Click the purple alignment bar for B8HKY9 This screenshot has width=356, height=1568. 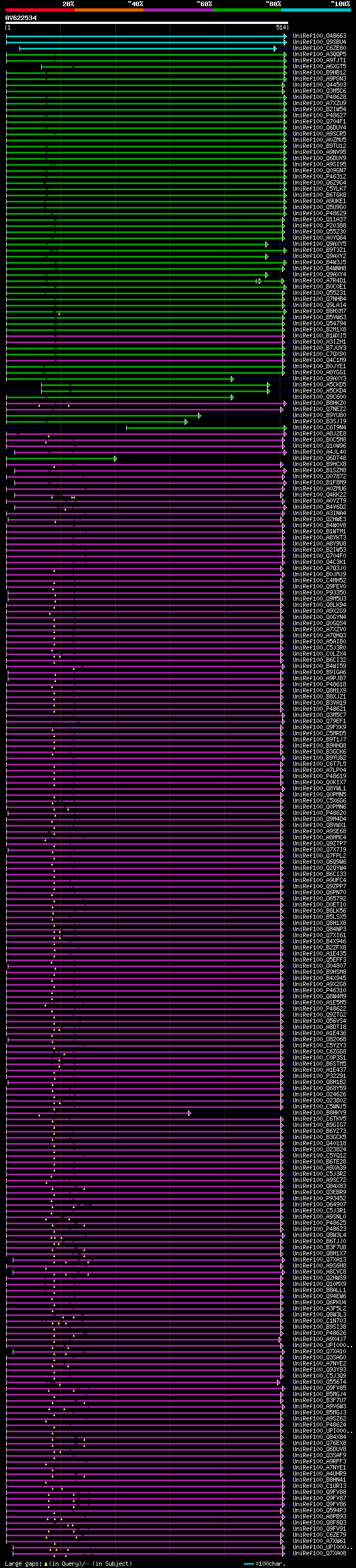point(98,1112)
